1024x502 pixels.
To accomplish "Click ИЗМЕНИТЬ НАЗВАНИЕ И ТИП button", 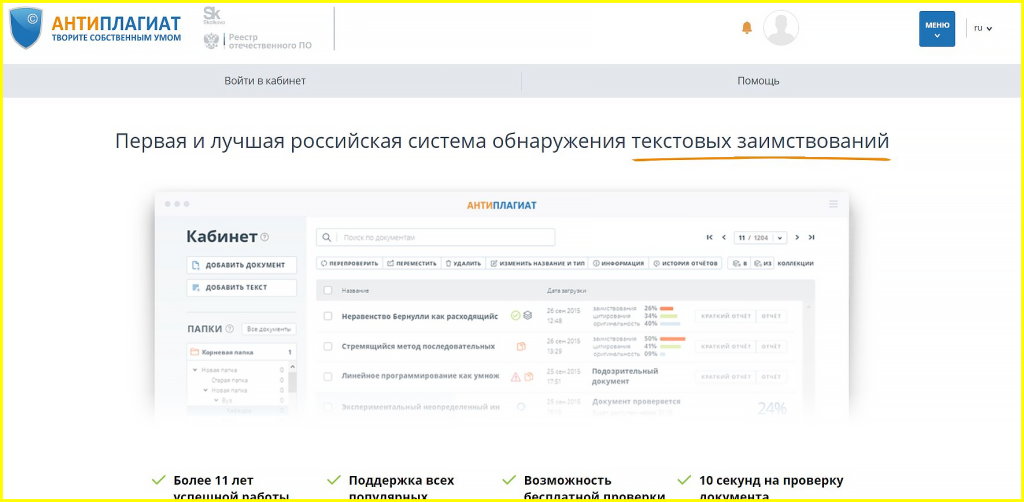I will (x=537, y=264).
